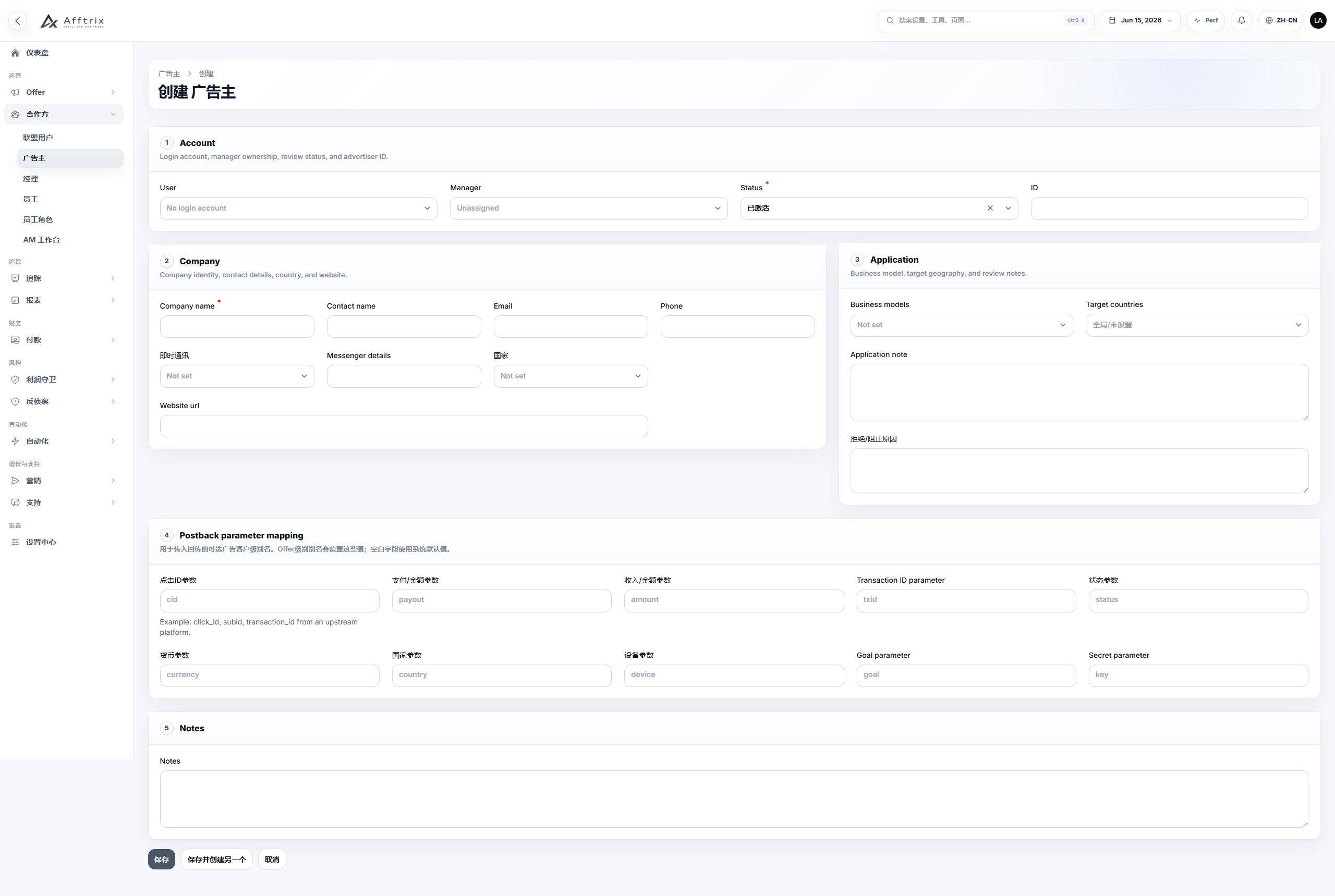Image resolution: width=1335 pixels, height=896 pixels.
Task: Open the notifications bell
Action: (1241, 20)
